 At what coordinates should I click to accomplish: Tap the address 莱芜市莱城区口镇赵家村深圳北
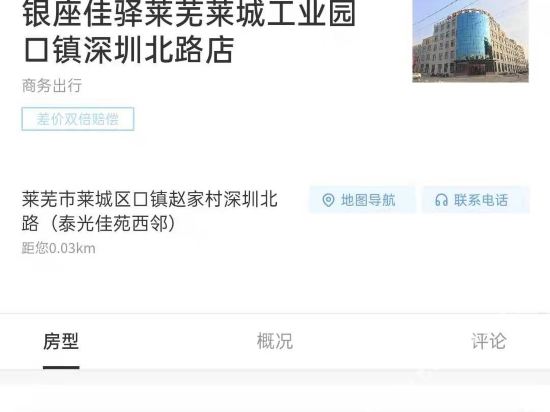(x=150, y=200)
